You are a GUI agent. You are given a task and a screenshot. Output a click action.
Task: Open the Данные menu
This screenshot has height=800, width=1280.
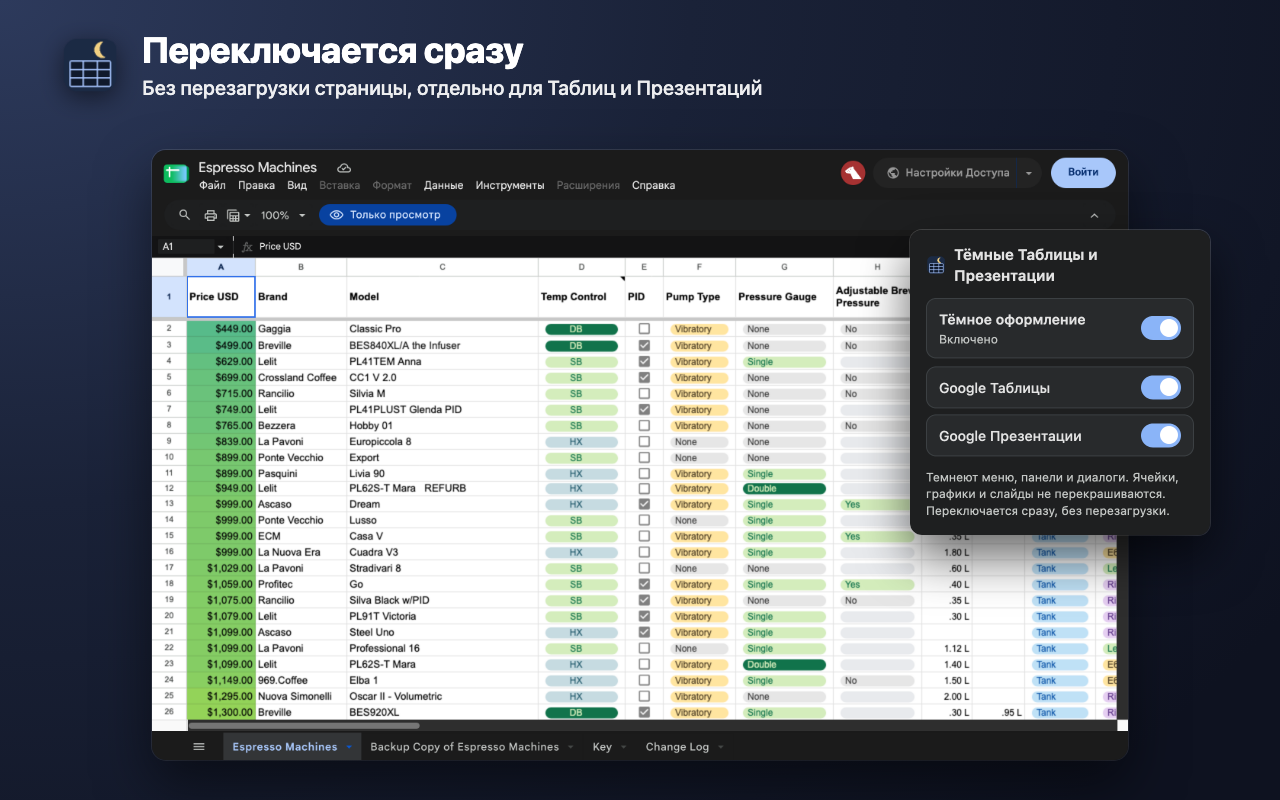point(443,185)
